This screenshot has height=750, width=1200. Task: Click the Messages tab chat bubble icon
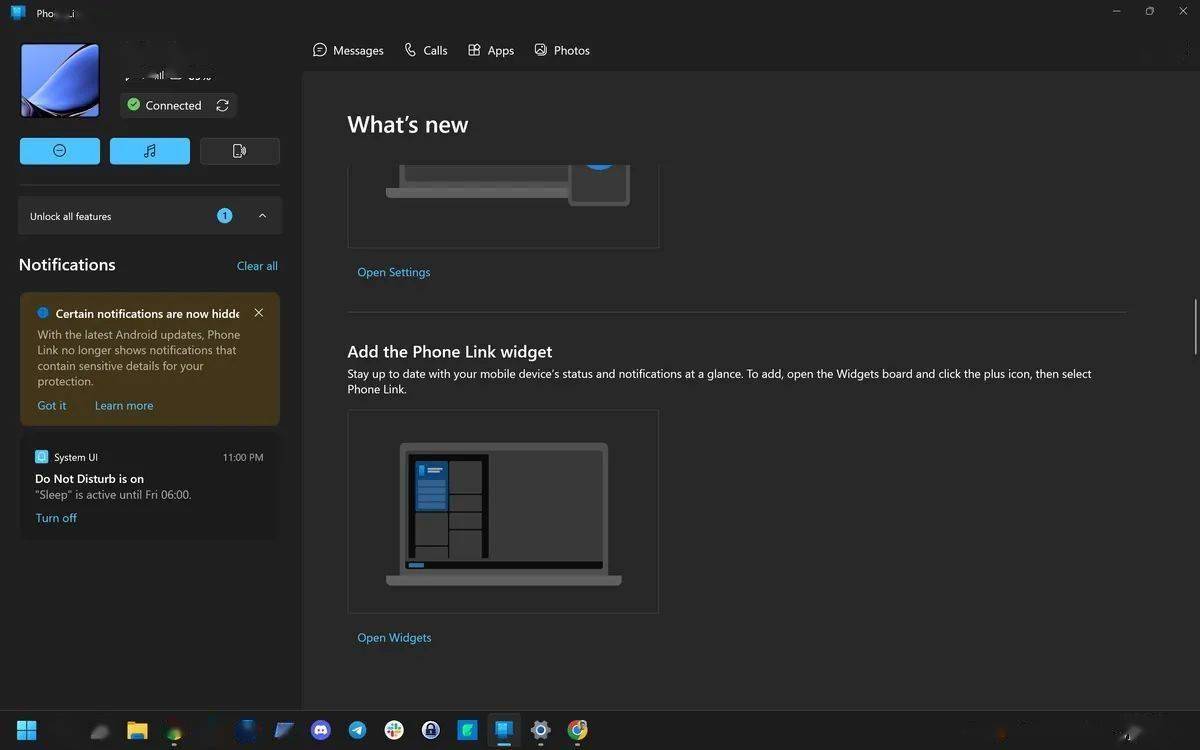point(320,50)
